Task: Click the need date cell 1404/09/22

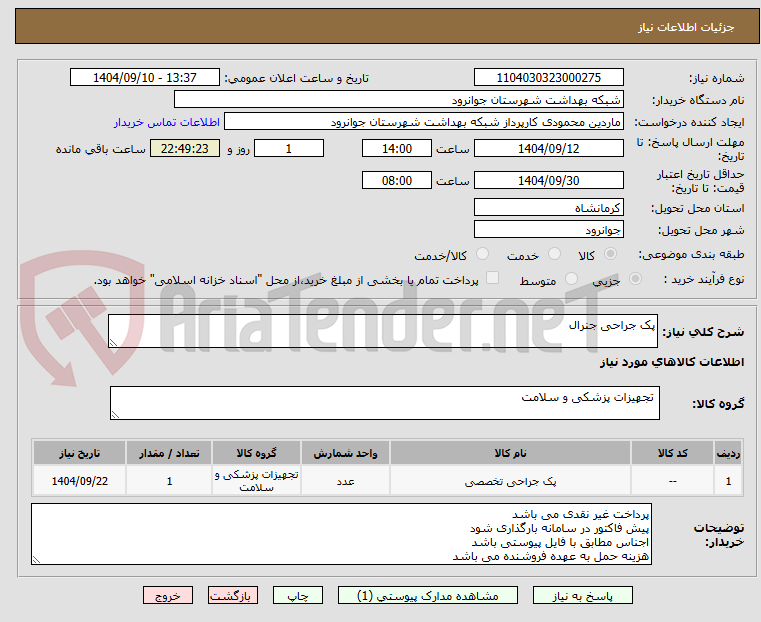Action: 80,481
